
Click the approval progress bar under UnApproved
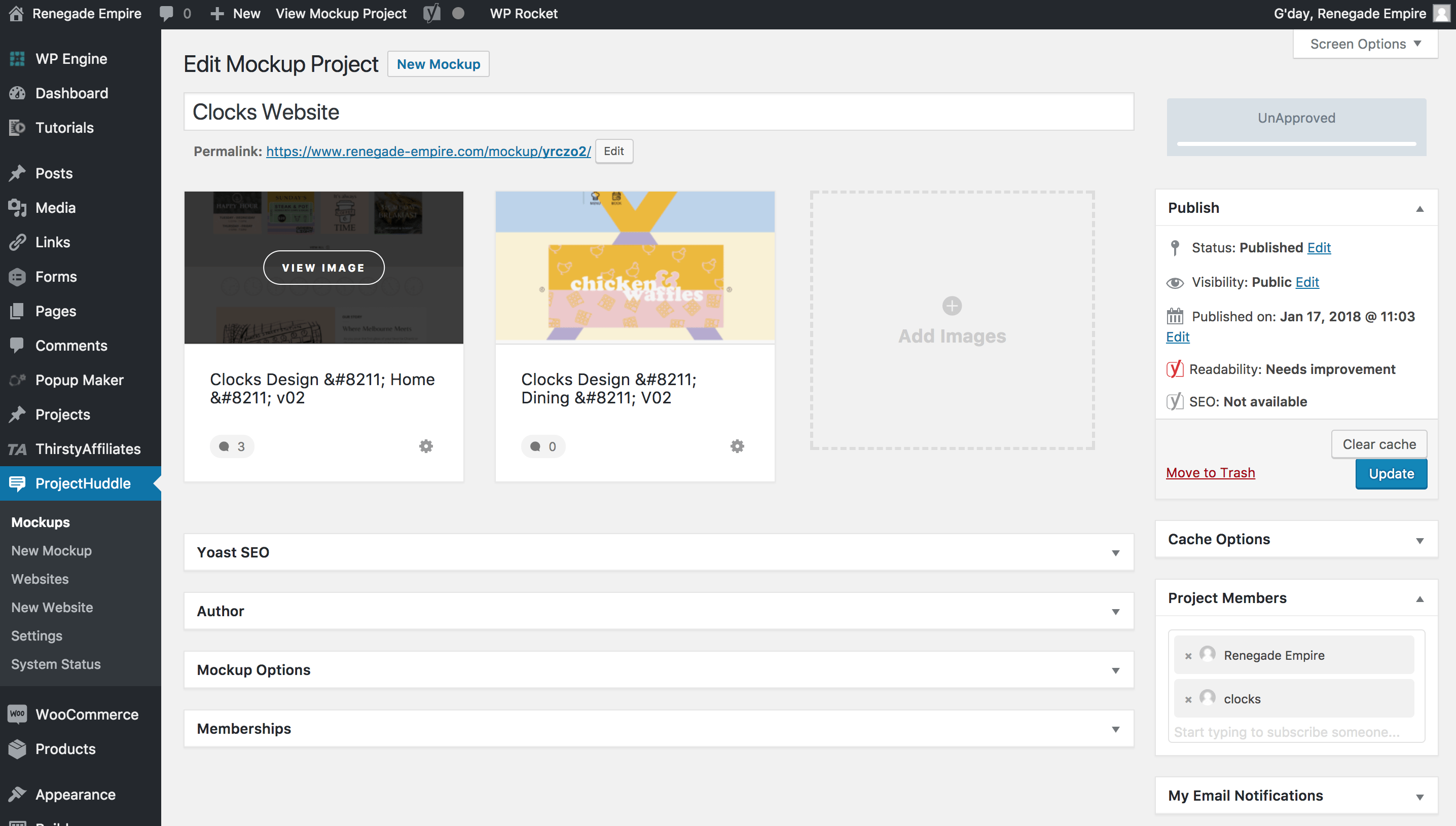pos(1296,144)
